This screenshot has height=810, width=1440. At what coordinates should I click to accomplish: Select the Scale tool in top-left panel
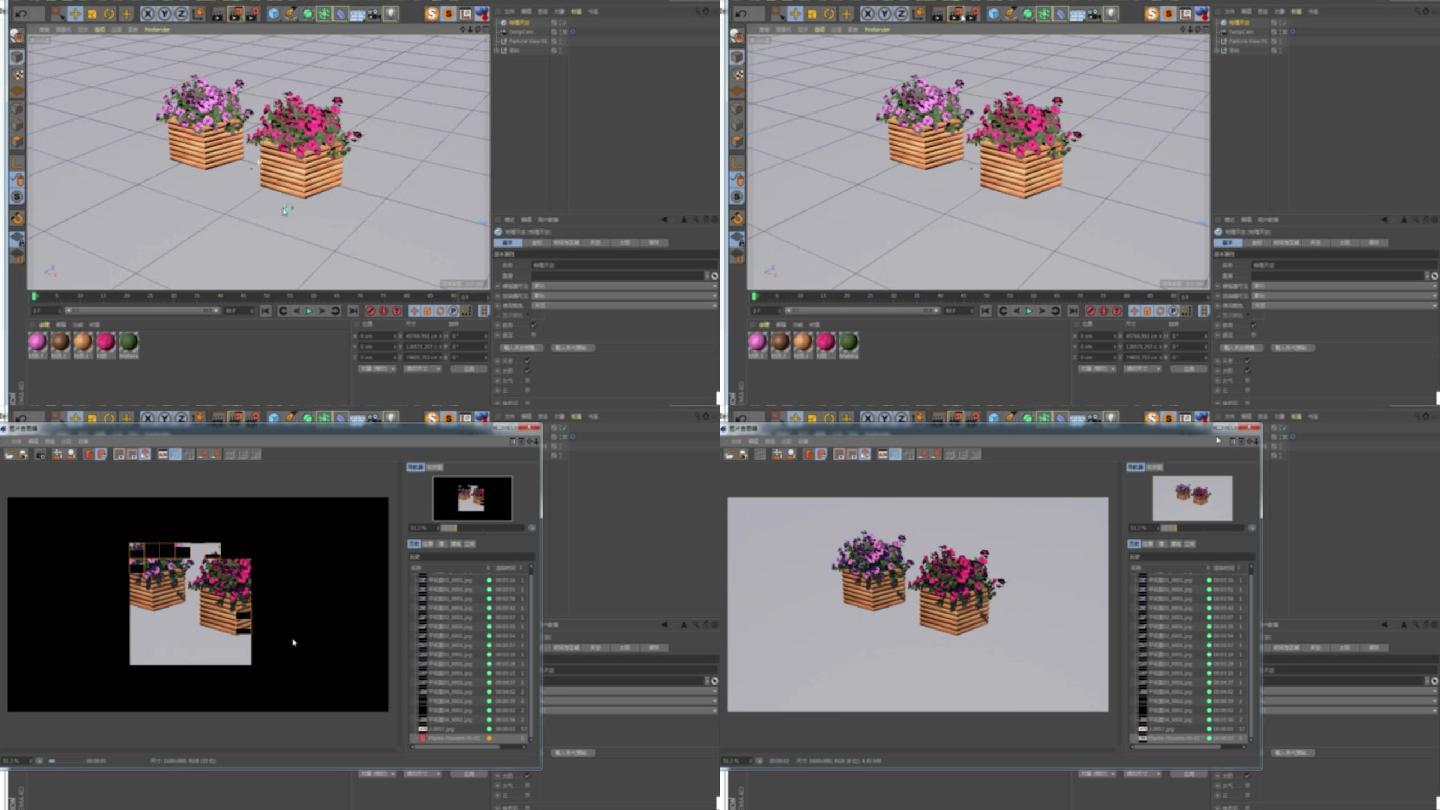point(92,14)
